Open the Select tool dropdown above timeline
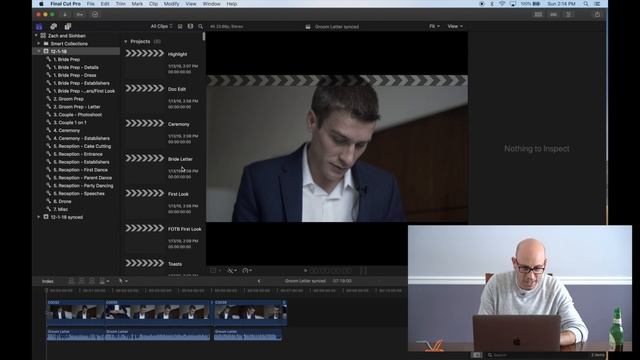The height and width of the screenshot is (360, 640). pos(123,281)
